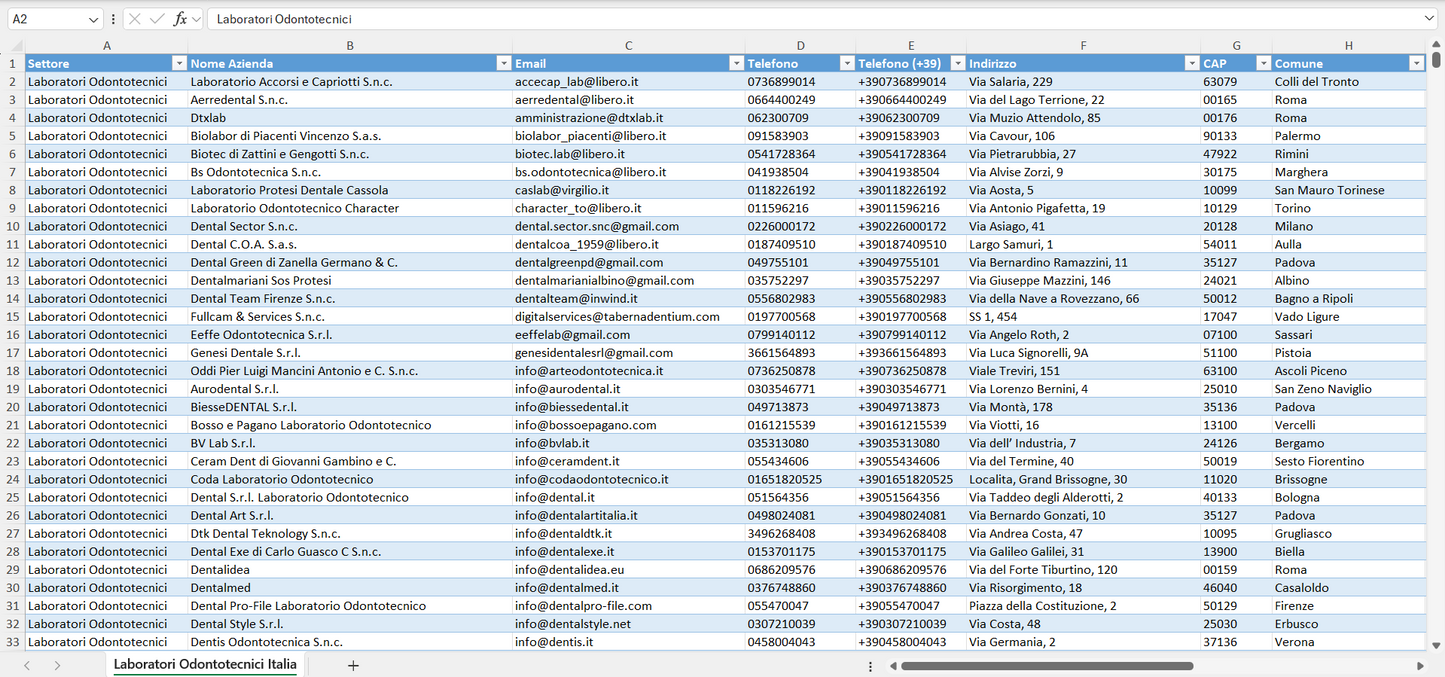Screen dimensions: 1445x677
Task: Expand the formula bar with chevron
Action: [1429, 19]
